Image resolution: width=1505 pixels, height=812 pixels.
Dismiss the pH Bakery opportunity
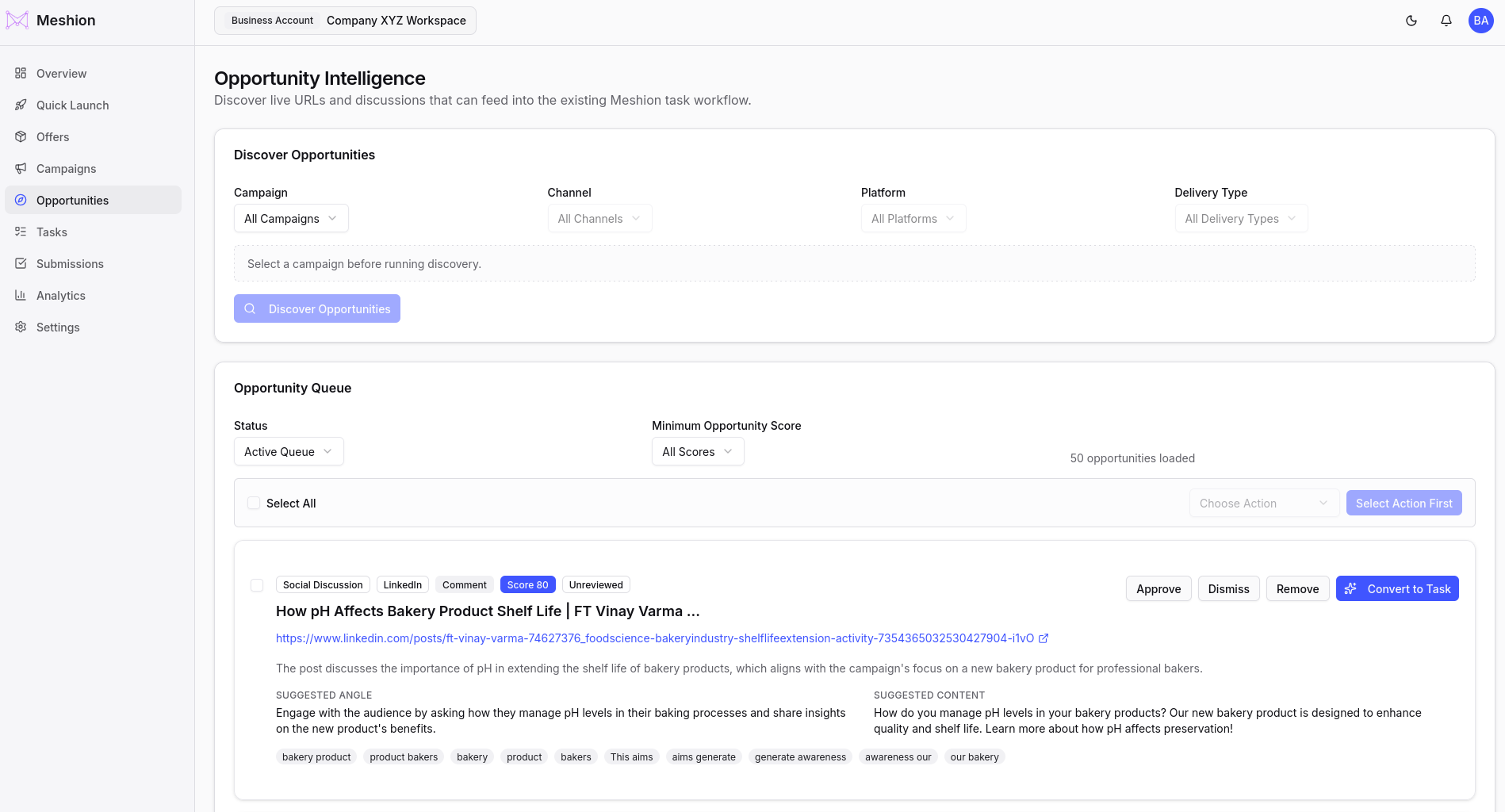pos(1228,588)
